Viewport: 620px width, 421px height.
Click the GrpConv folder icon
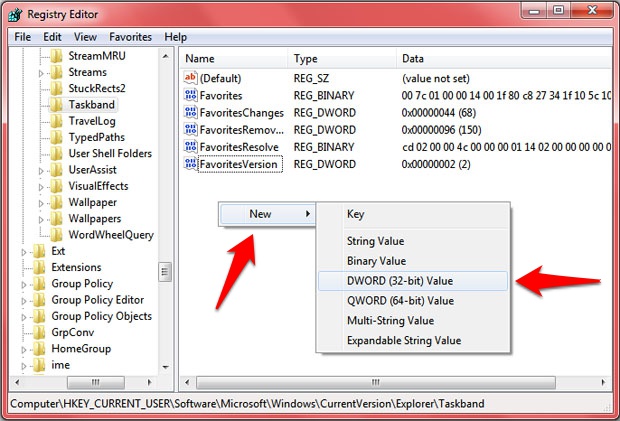[x=39, y=332]
